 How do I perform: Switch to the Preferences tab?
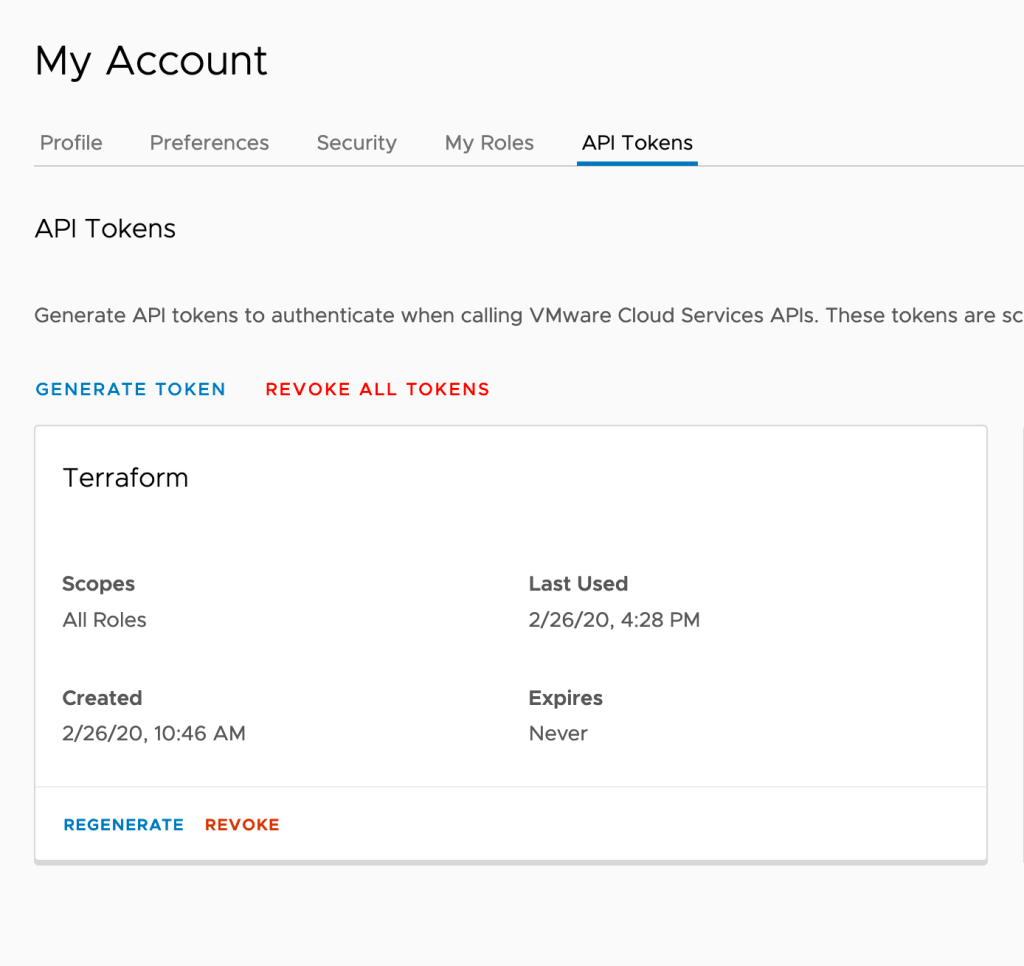pyautogui.click(x=209, y=143)
